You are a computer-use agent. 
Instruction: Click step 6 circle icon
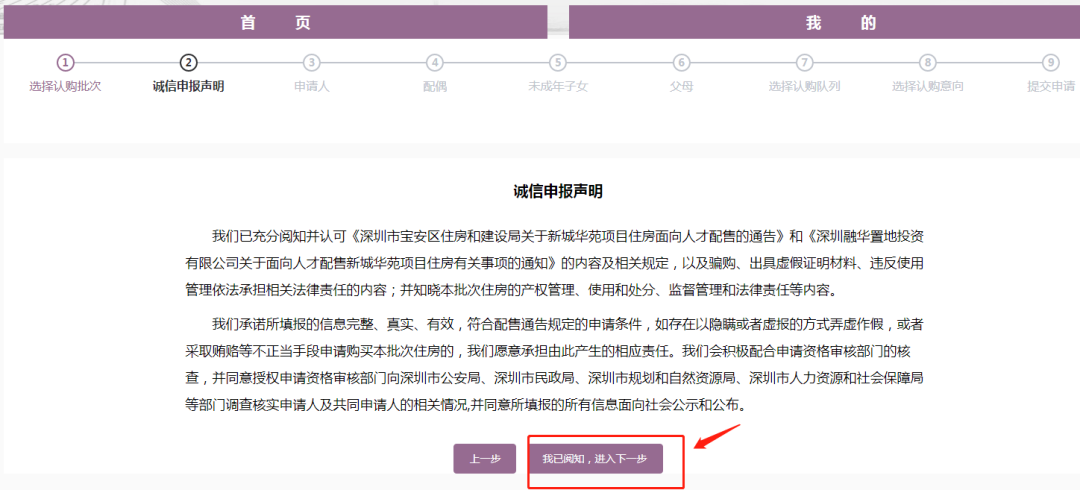point(681,63)
